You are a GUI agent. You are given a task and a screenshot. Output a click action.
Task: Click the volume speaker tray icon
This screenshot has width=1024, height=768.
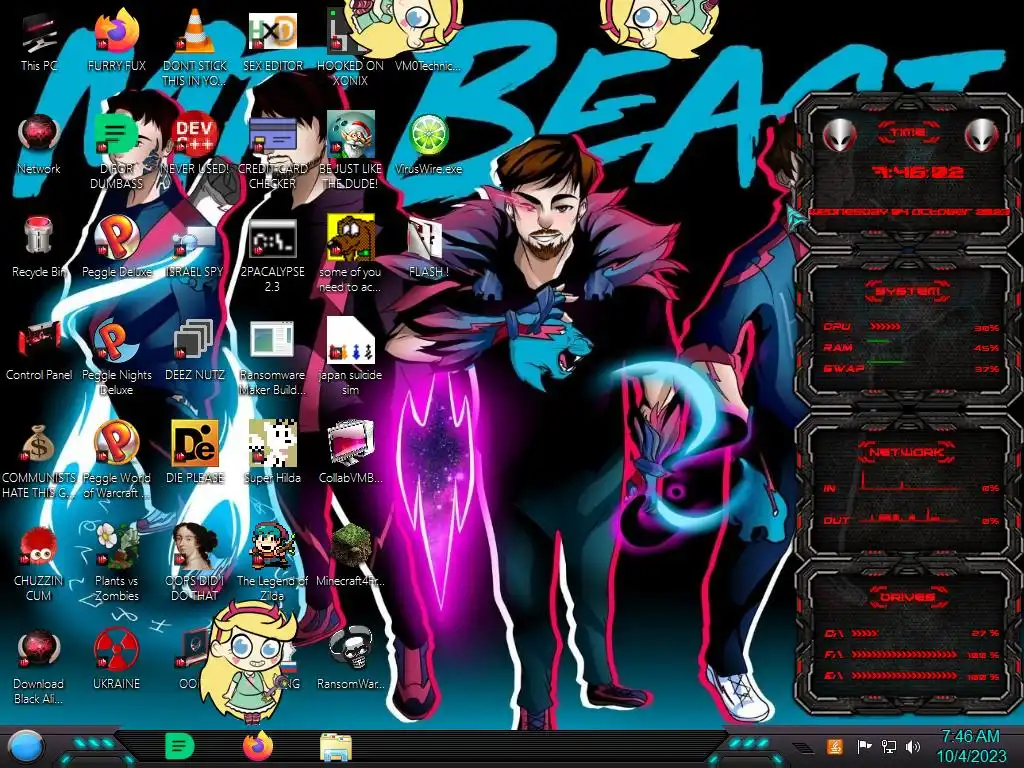tap(913, 746)
